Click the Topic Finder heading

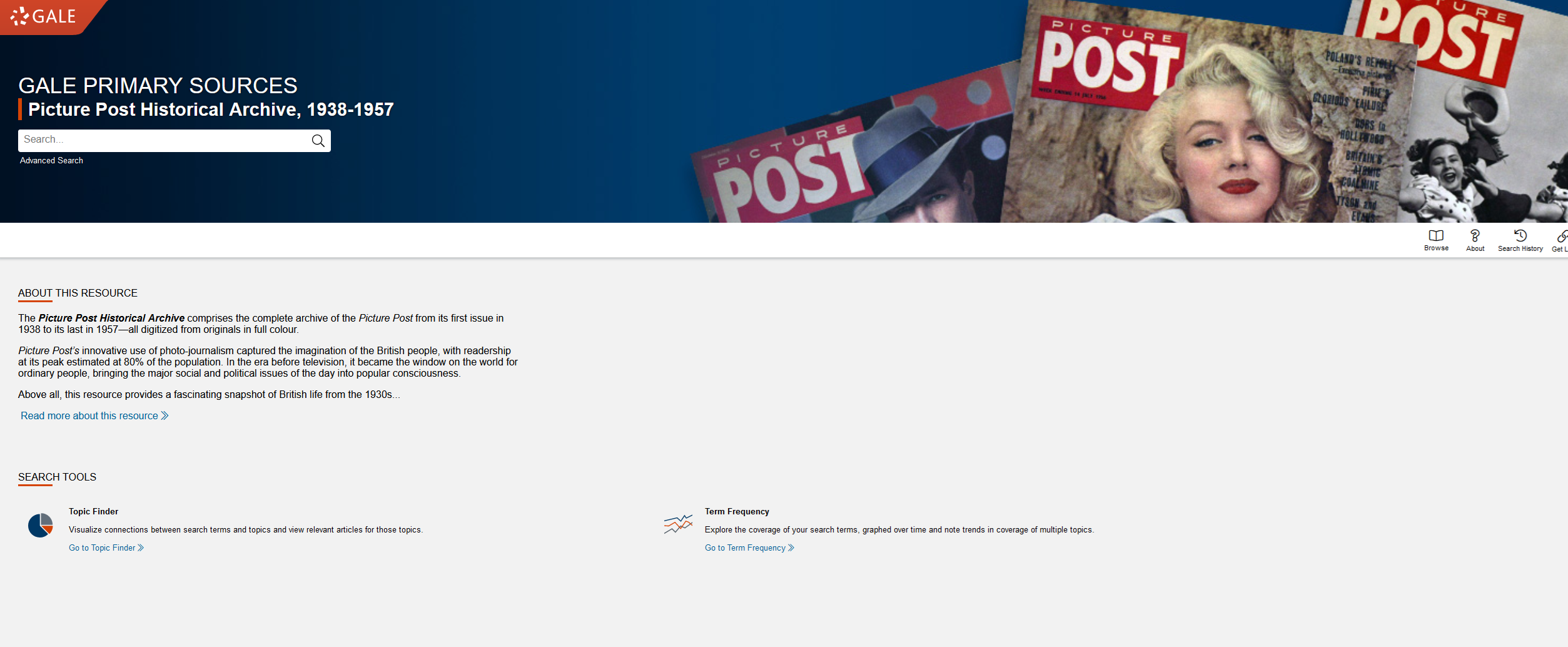click(x=93, y=512)
